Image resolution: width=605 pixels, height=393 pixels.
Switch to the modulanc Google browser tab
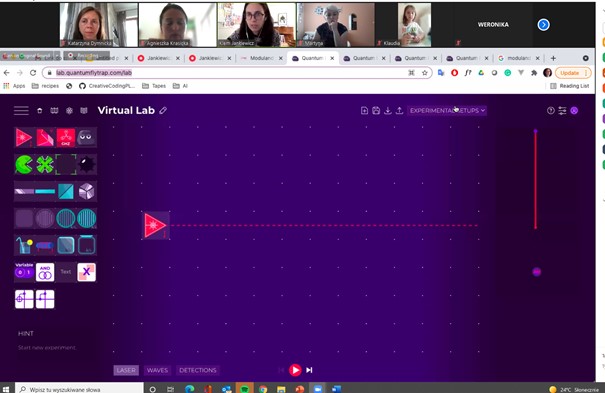[518, 58]
